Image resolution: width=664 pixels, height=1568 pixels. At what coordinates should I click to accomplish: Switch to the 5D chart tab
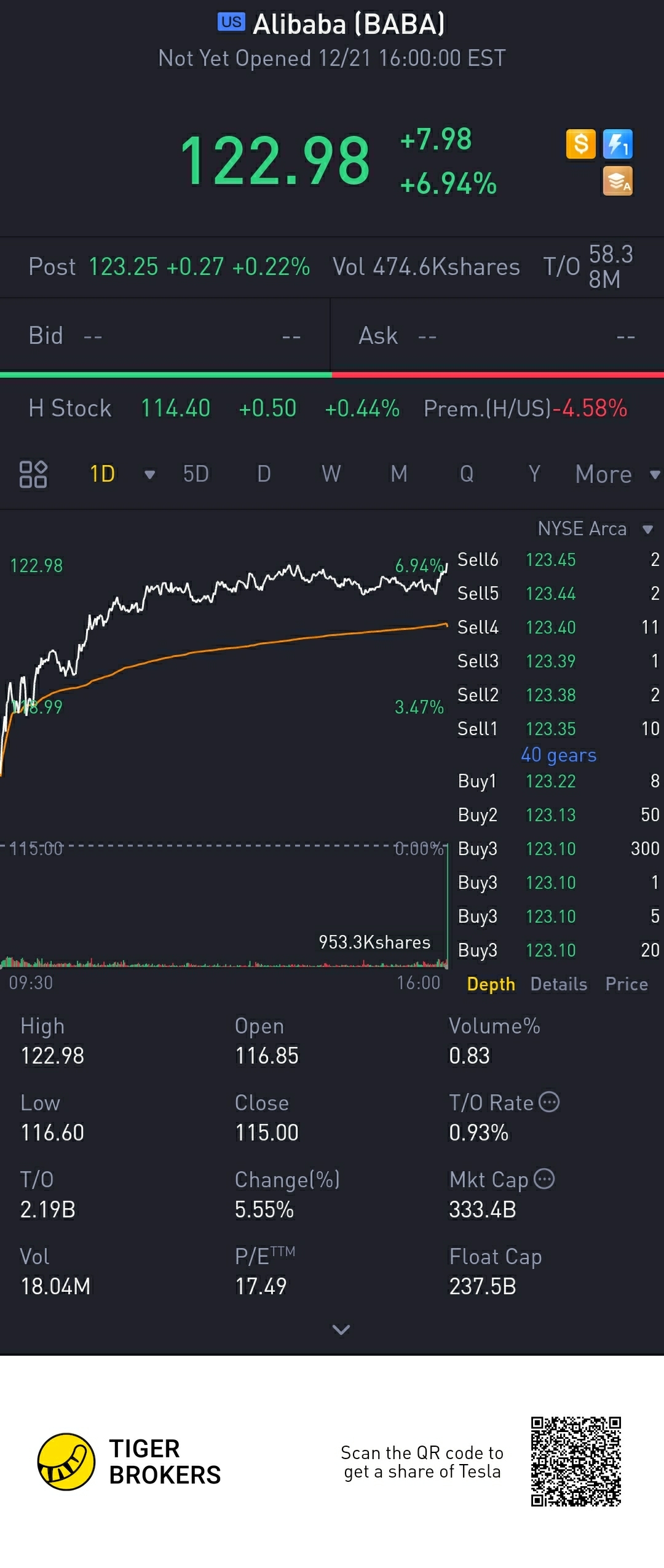[196, 474]
